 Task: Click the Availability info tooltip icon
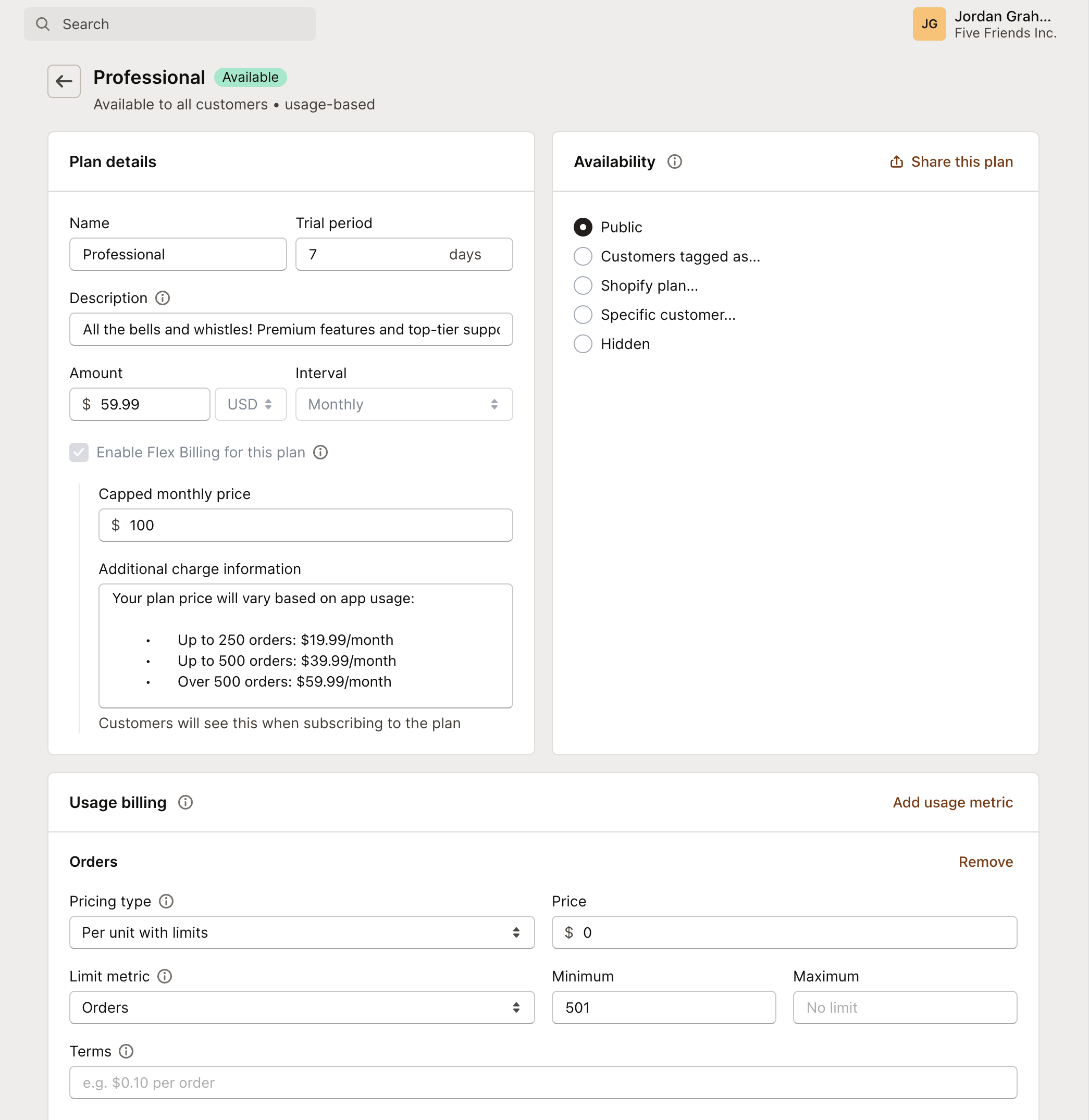tap(673, 162)
